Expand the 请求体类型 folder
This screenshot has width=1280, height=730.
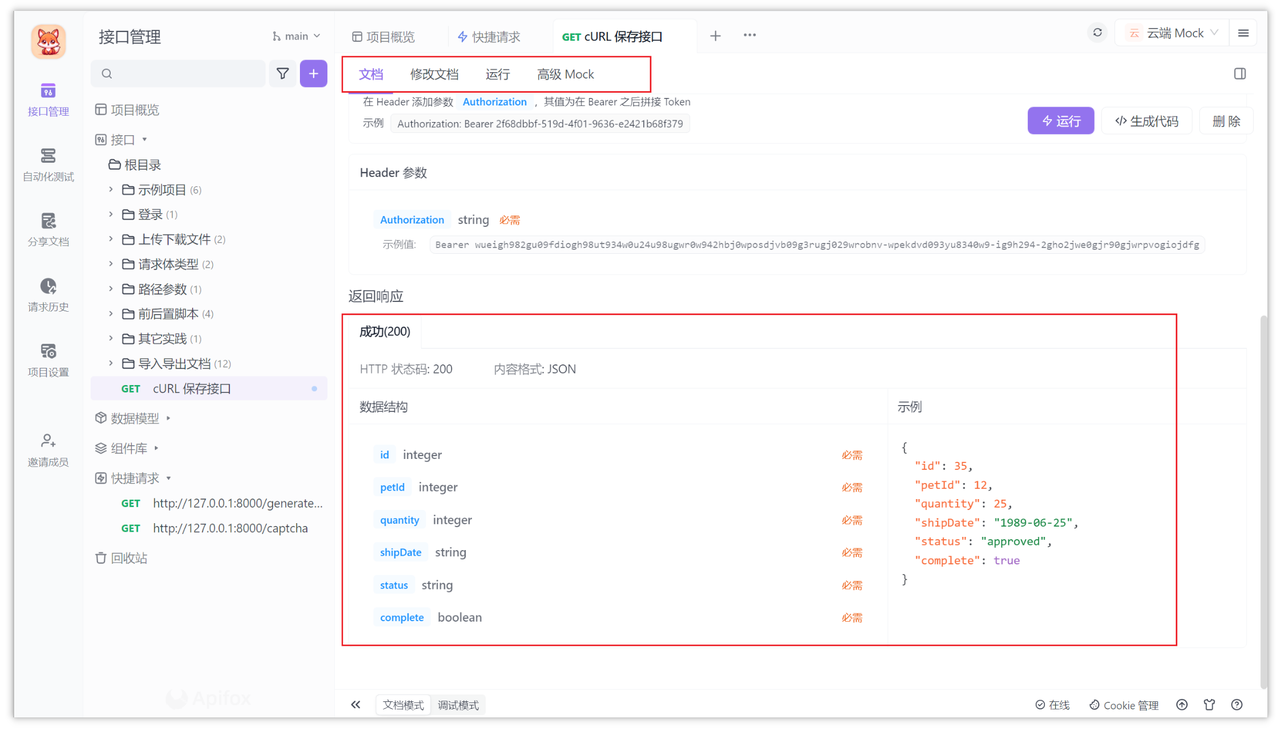click(x=111, y=264)
